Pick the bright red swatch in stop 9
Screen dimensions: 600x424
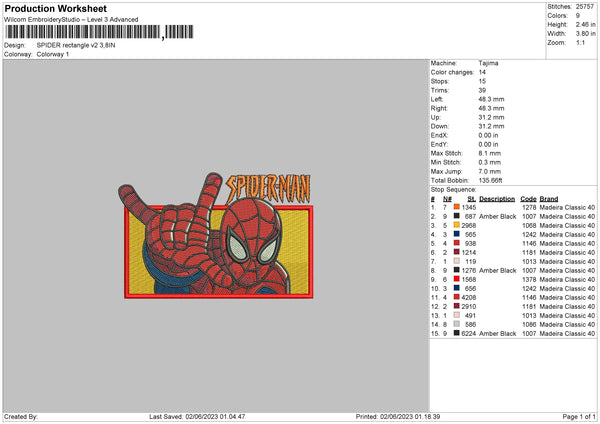456,279
